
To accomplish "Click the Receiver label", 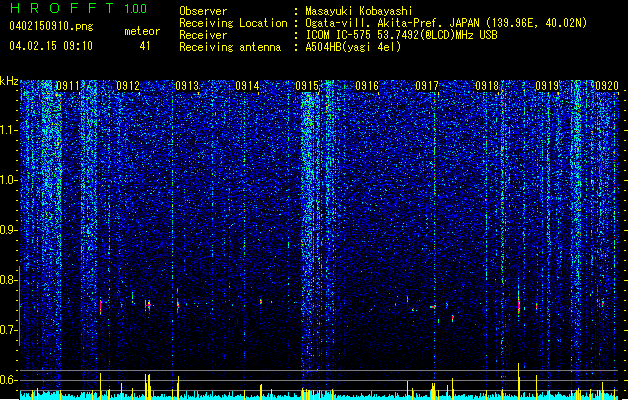I will tap(203, 35).
